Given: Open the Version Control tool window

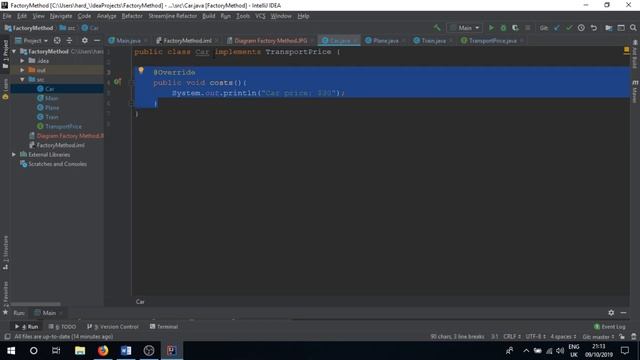Looking at the screenshot, I should pos(113,327).
